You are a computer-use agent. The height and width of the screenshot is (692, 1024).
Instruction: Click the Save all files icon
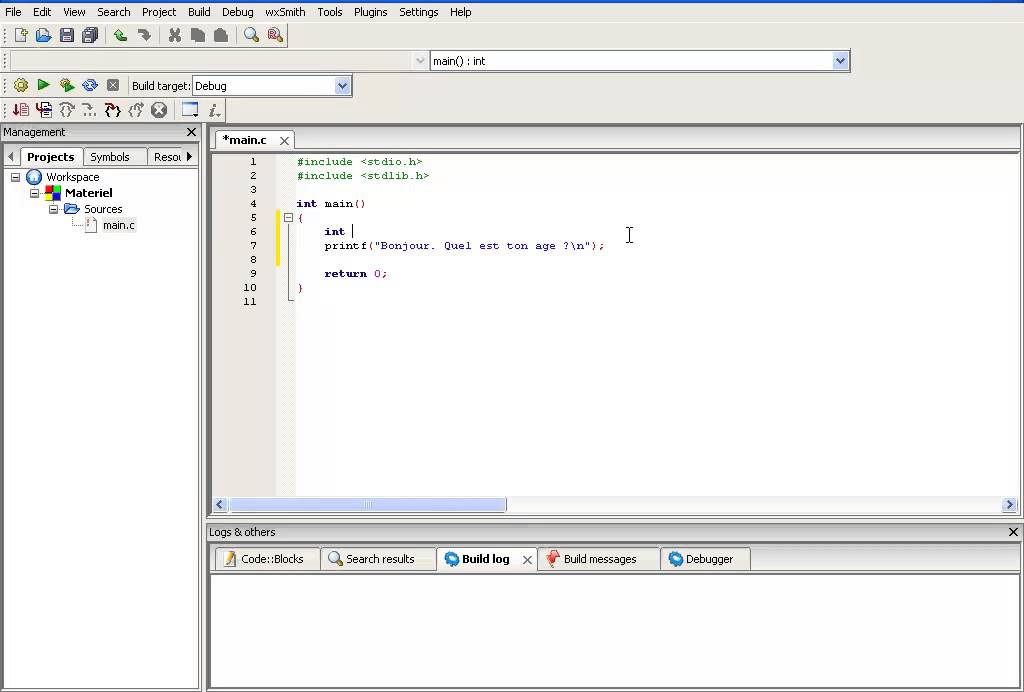click(90, 35)
